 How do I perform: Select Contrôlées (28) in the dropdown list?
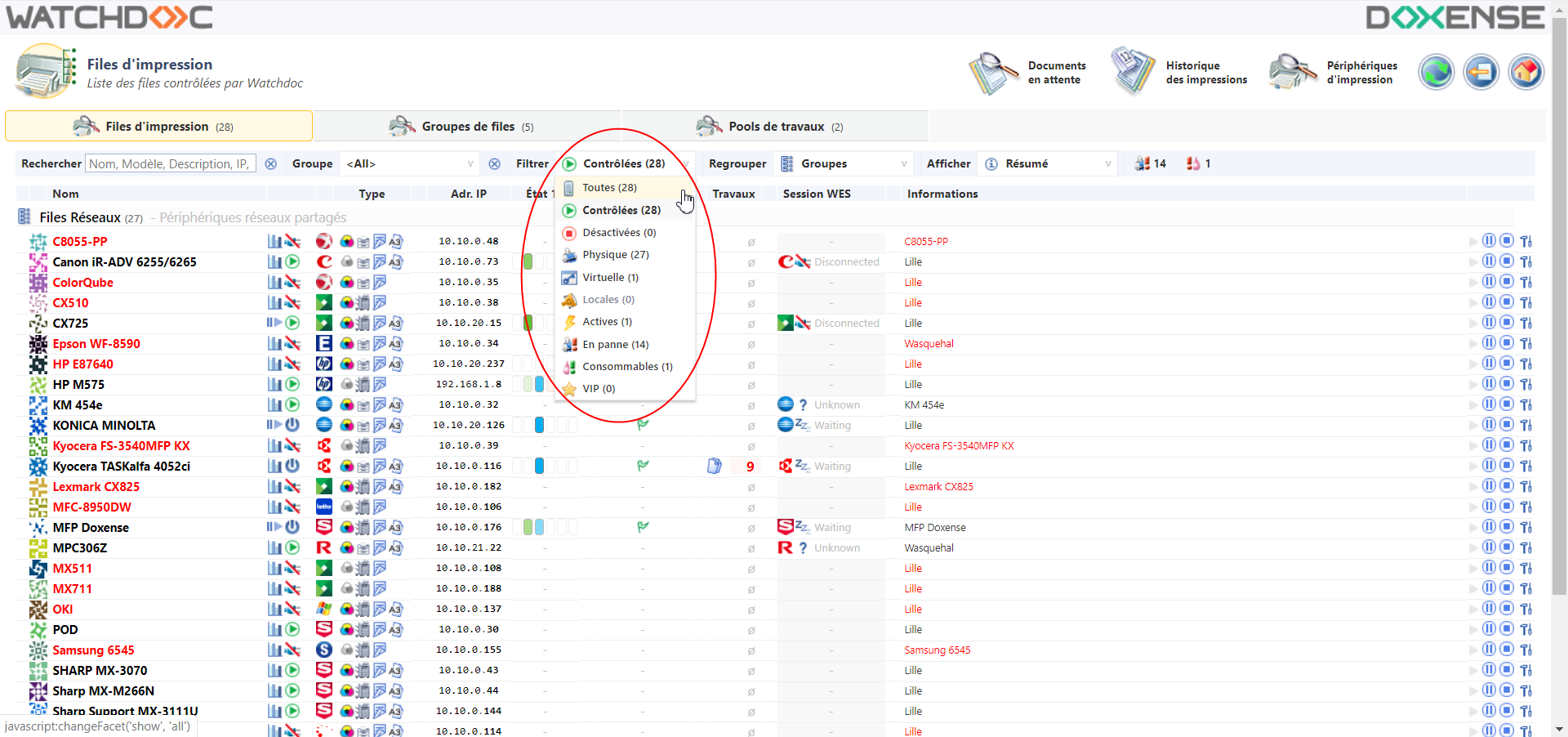click(625, 210)
